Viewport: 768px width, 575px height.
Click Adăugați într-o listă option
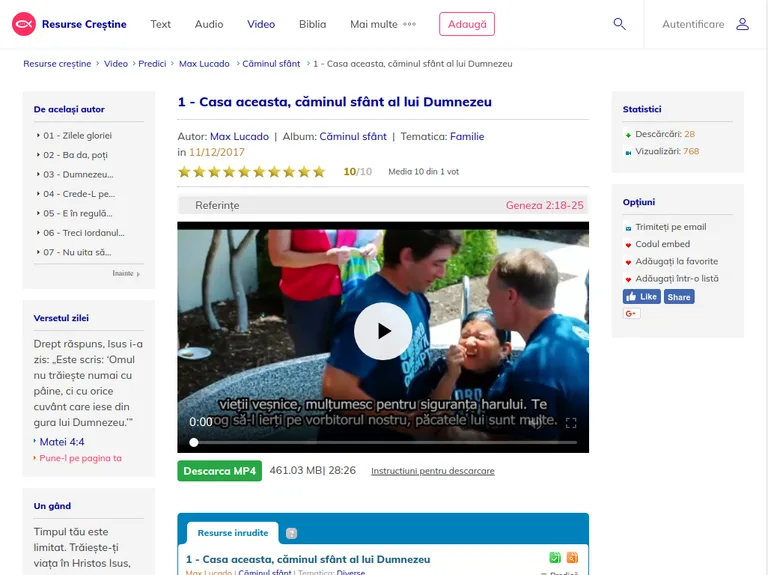677,278
